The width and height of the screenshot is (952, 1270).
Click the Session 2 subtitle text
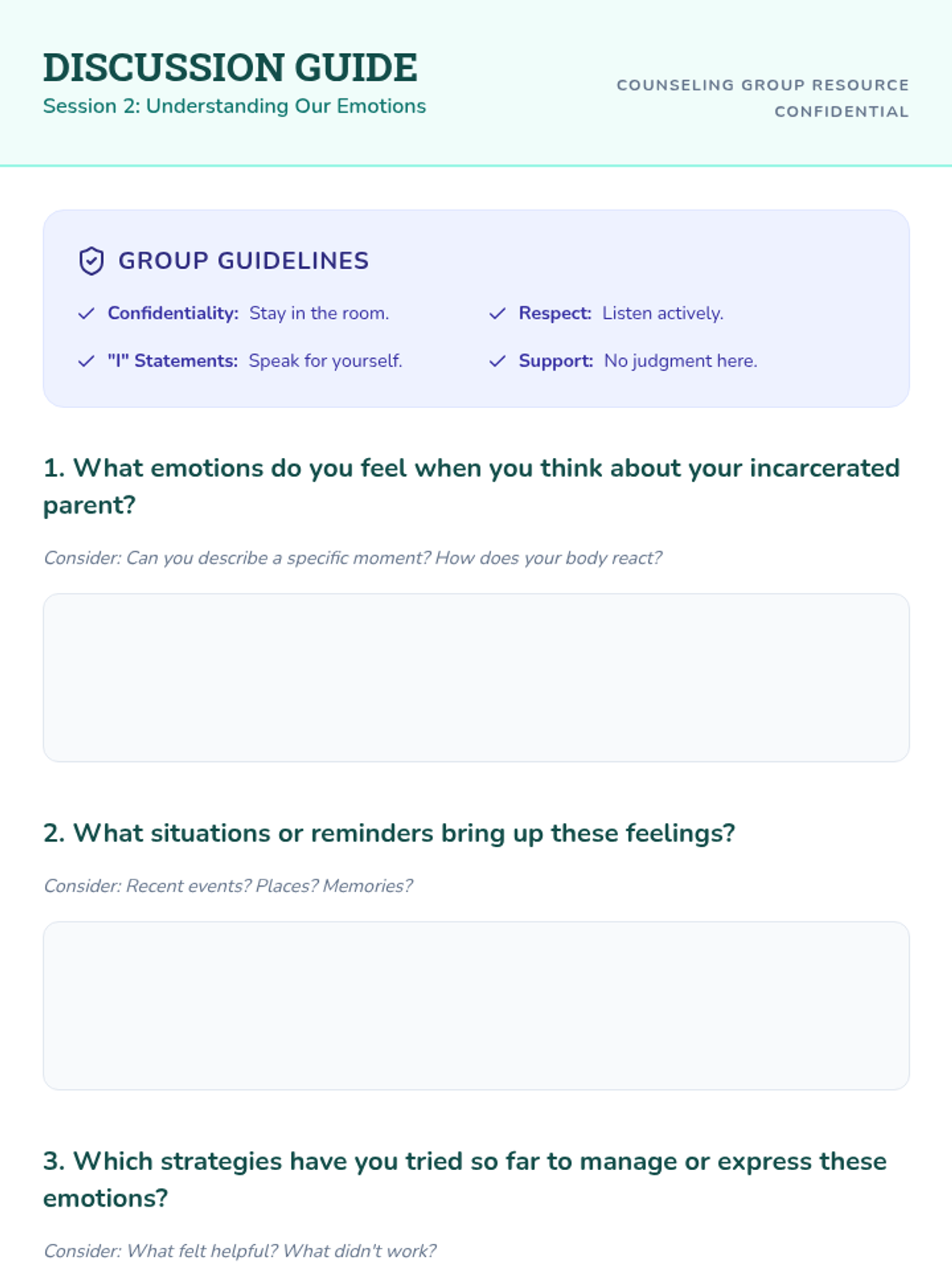tap(234, 106)
